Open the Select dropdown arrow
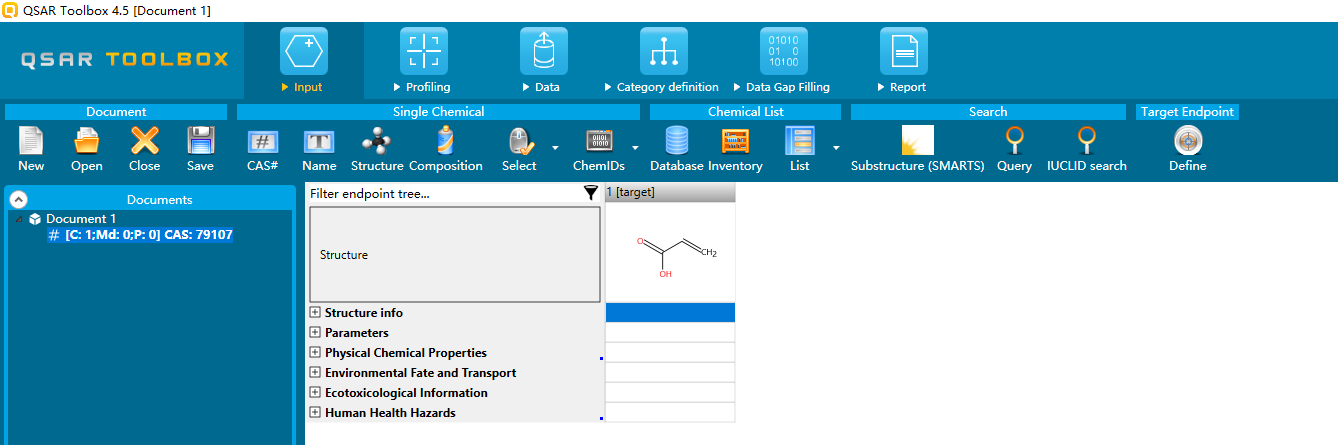The height and width of the screenshot is (445, 1338). (555, 147)
